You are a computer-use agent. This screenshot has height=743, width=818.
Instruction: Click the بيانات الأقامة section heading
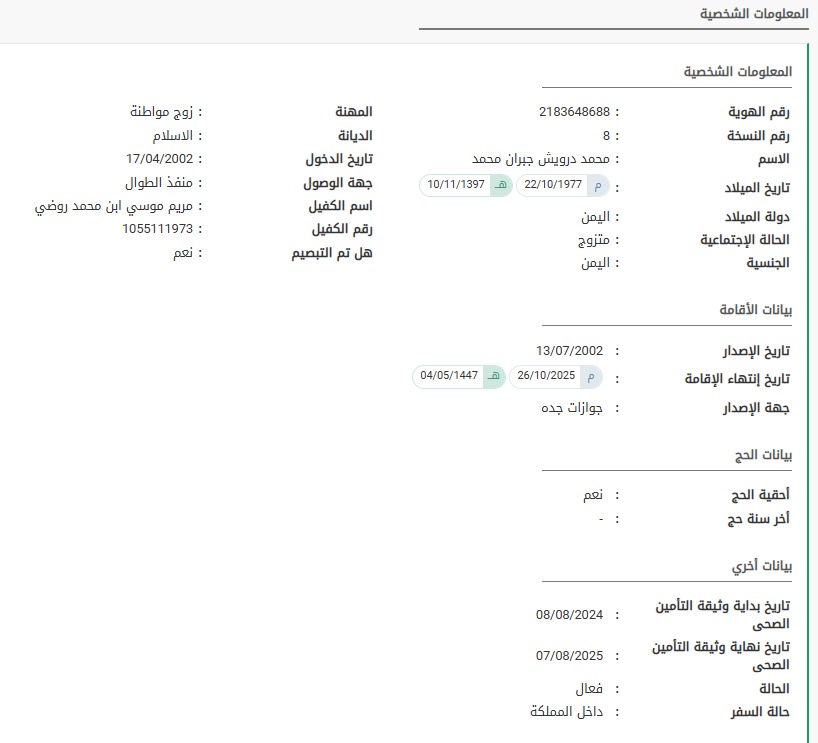[x=755, y=310]
